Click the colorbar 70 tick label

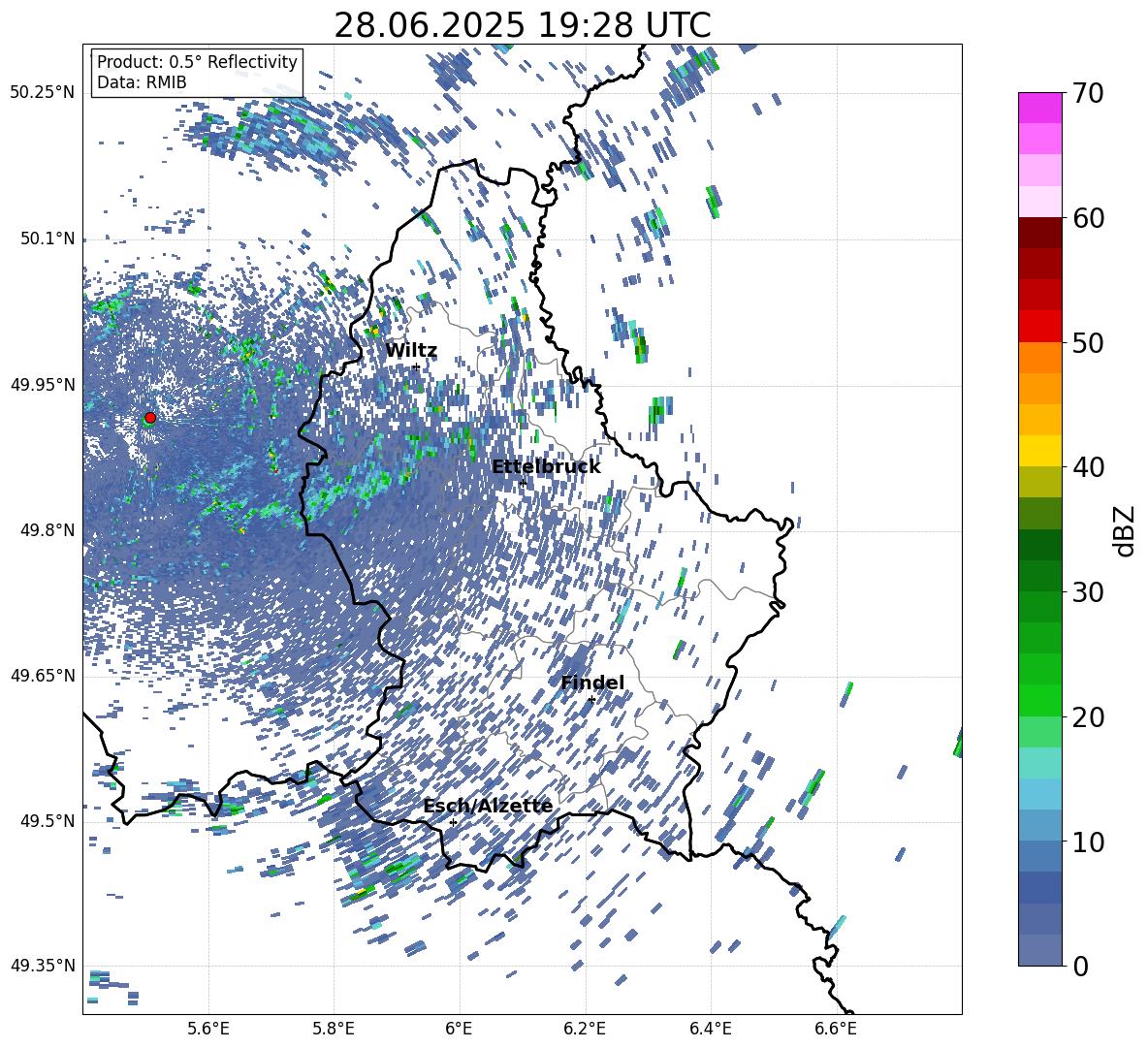point(1089,94)
